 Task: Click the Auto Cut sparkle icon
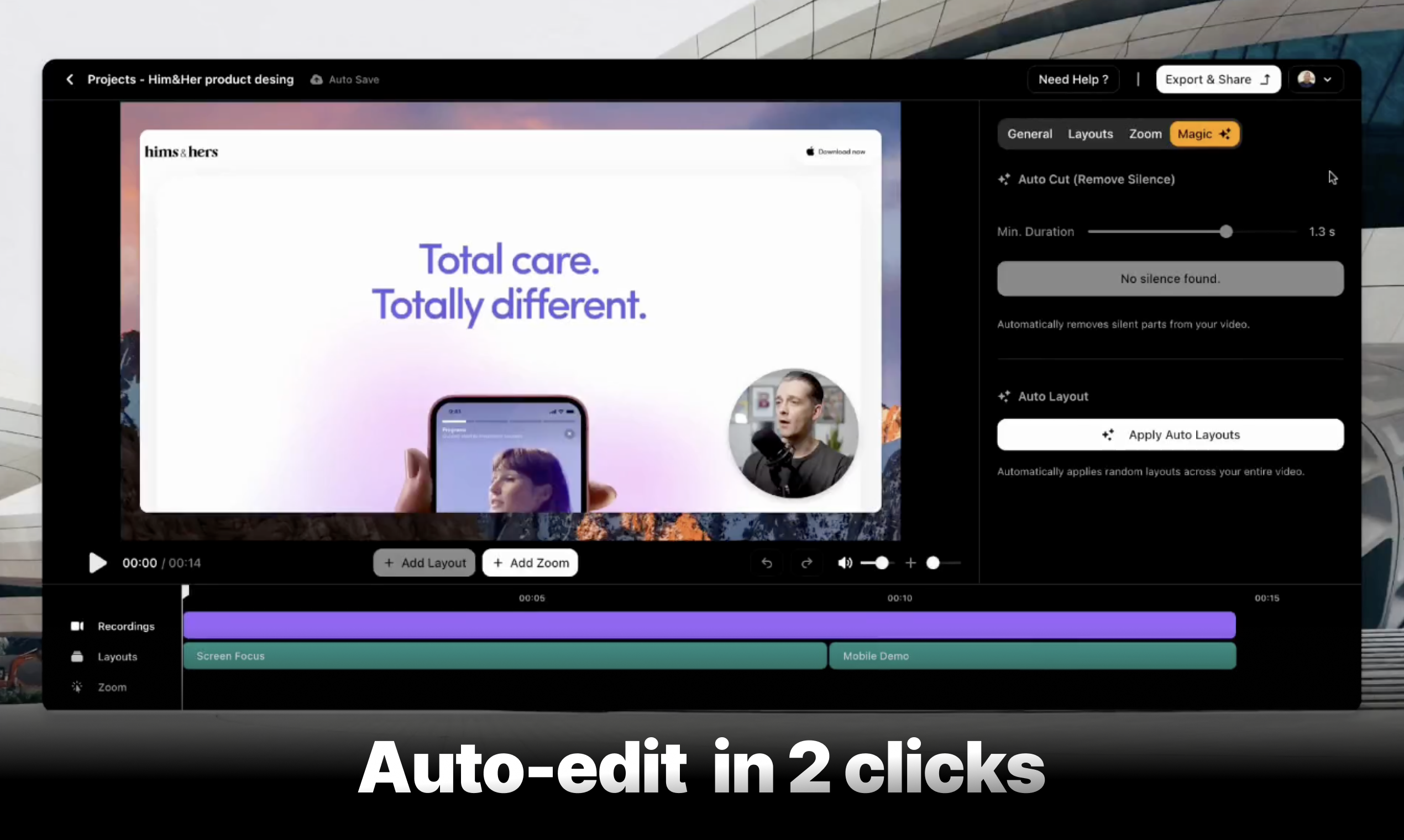coord(1004,179)
